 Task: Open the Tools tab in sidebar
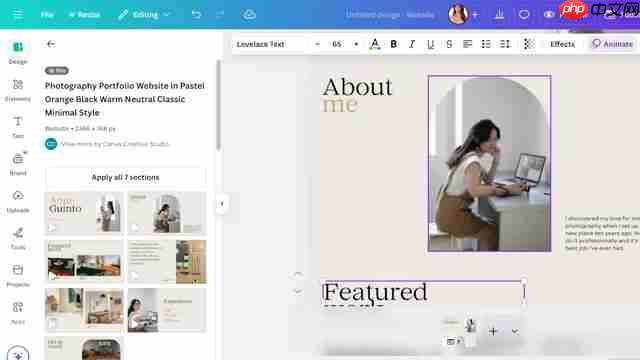[x=18, y=238]
